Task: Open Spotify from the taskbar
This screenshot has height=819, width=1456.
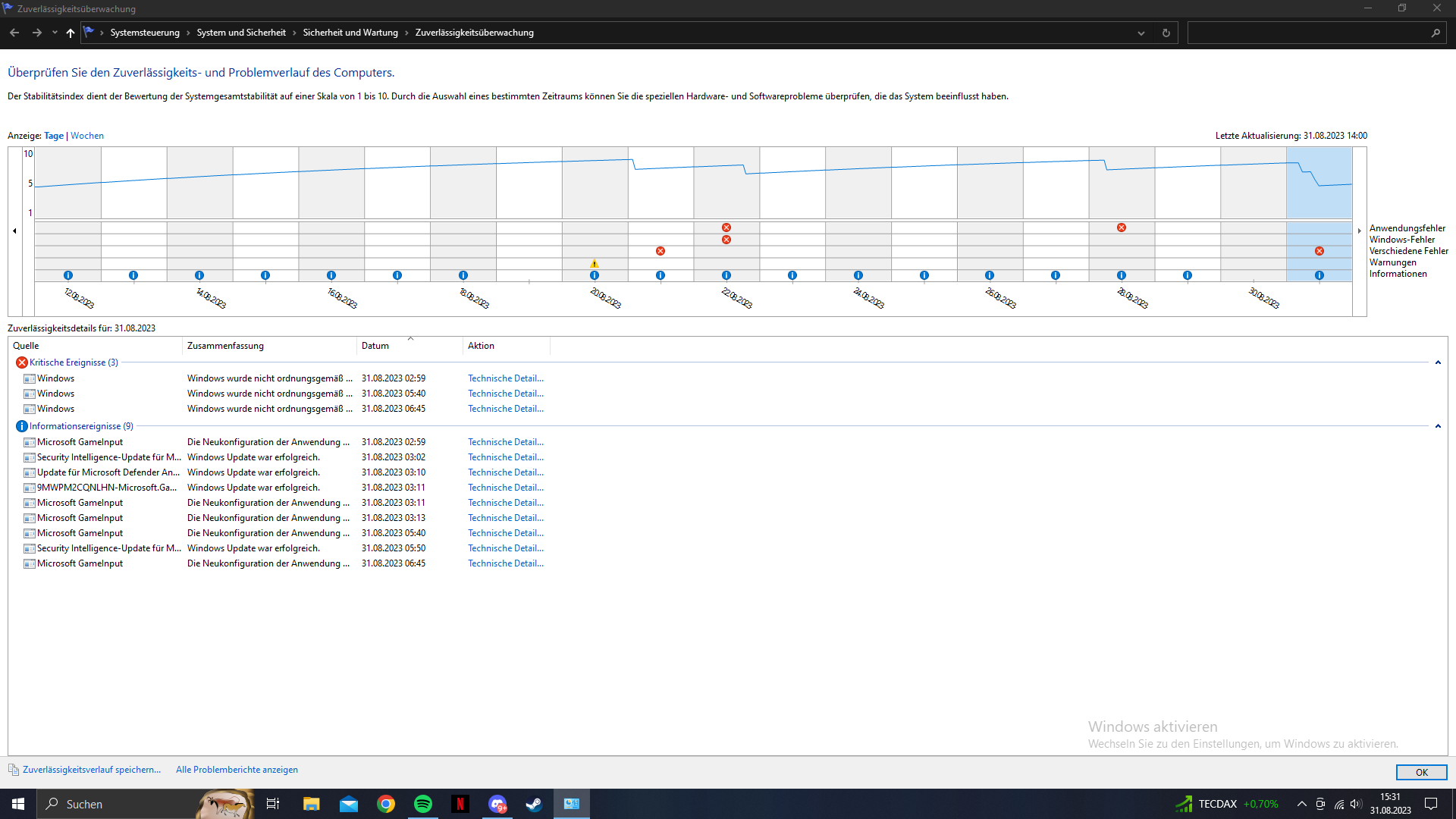Action: [x=423, y=804]
